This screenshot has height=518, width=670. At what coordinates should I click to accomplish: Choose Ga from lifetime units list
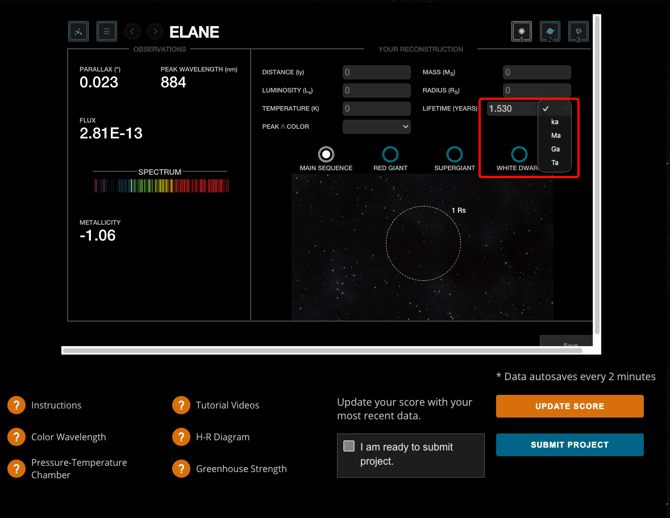tap(555, 149)
